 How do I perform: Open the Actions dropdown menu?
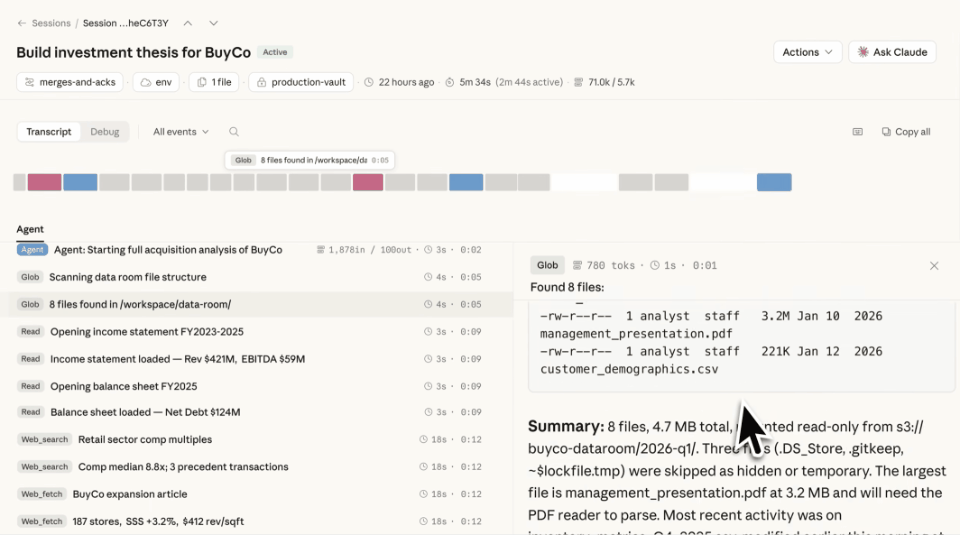click(807, 52)
